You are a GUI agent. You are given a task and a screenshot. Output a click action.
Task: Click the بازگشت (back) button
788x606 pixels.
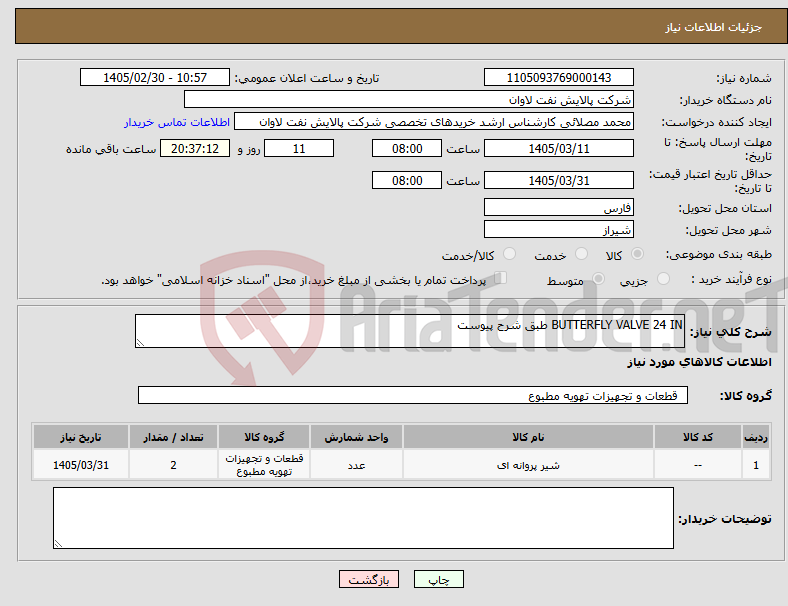point(368,579)
